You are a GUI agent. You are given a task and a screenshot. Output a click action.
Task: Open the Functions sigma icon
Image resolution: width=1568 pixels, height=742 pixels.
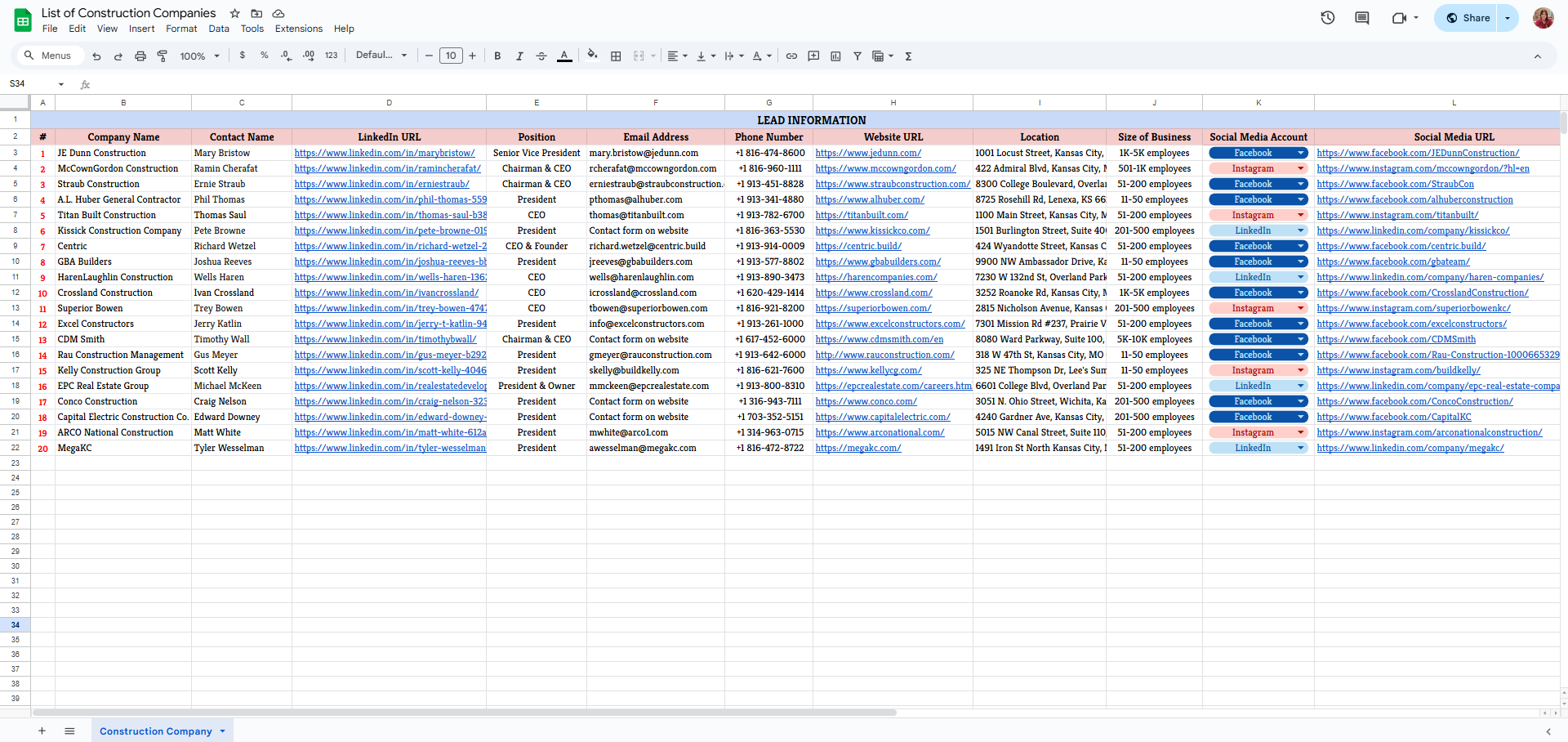[x=908, y=56]
